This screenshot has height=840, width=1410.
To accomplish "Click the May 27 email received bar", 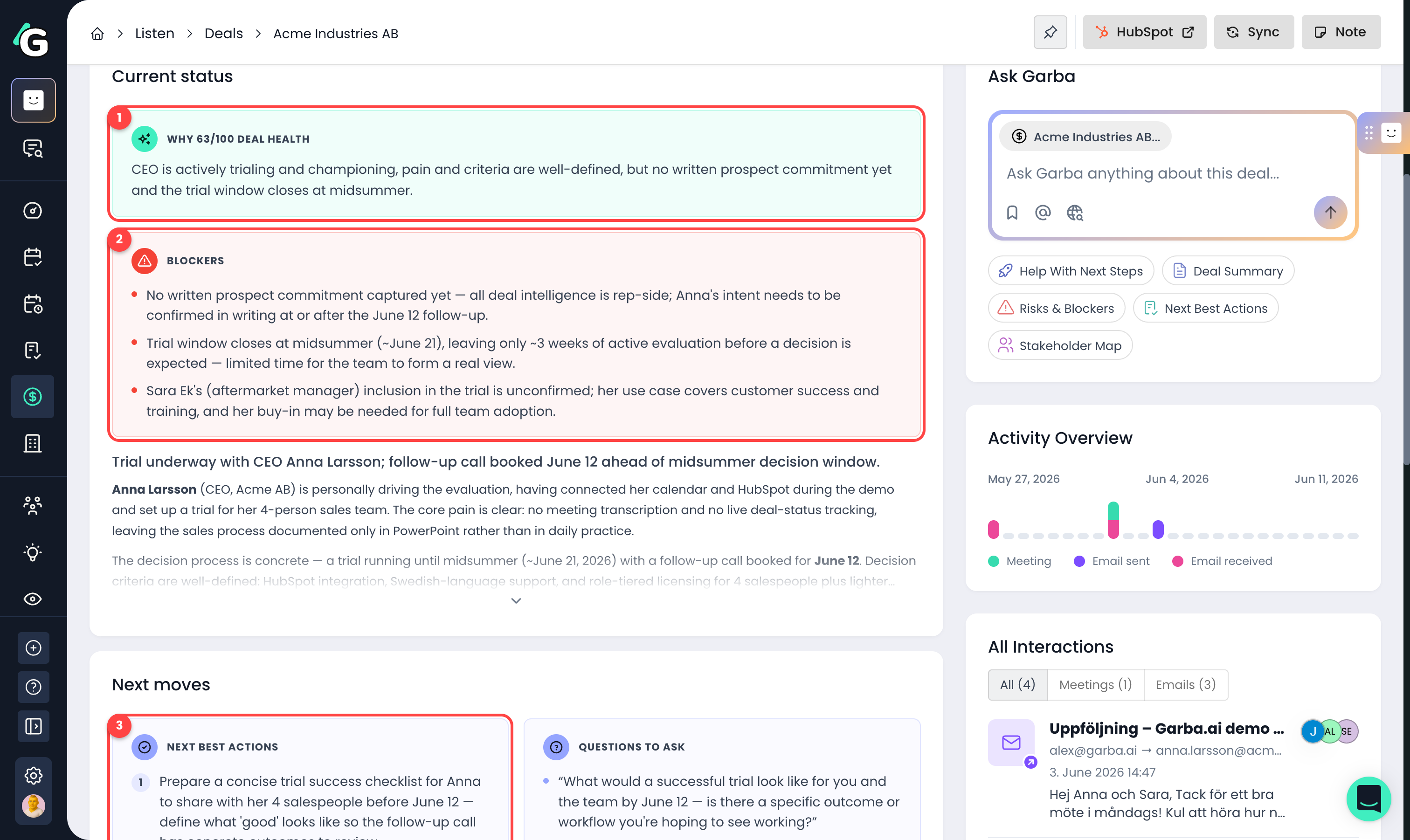I will [x=994, y=529].
